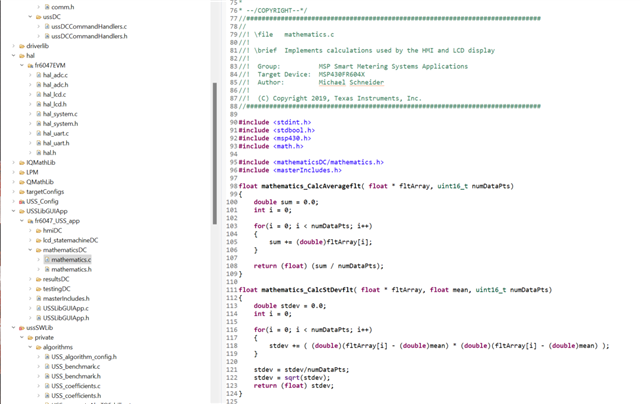Image resolution: width=640 pixels, height=404 pixels.
Task: Open comm.h file in tree
Action: [x=62, y=7]
